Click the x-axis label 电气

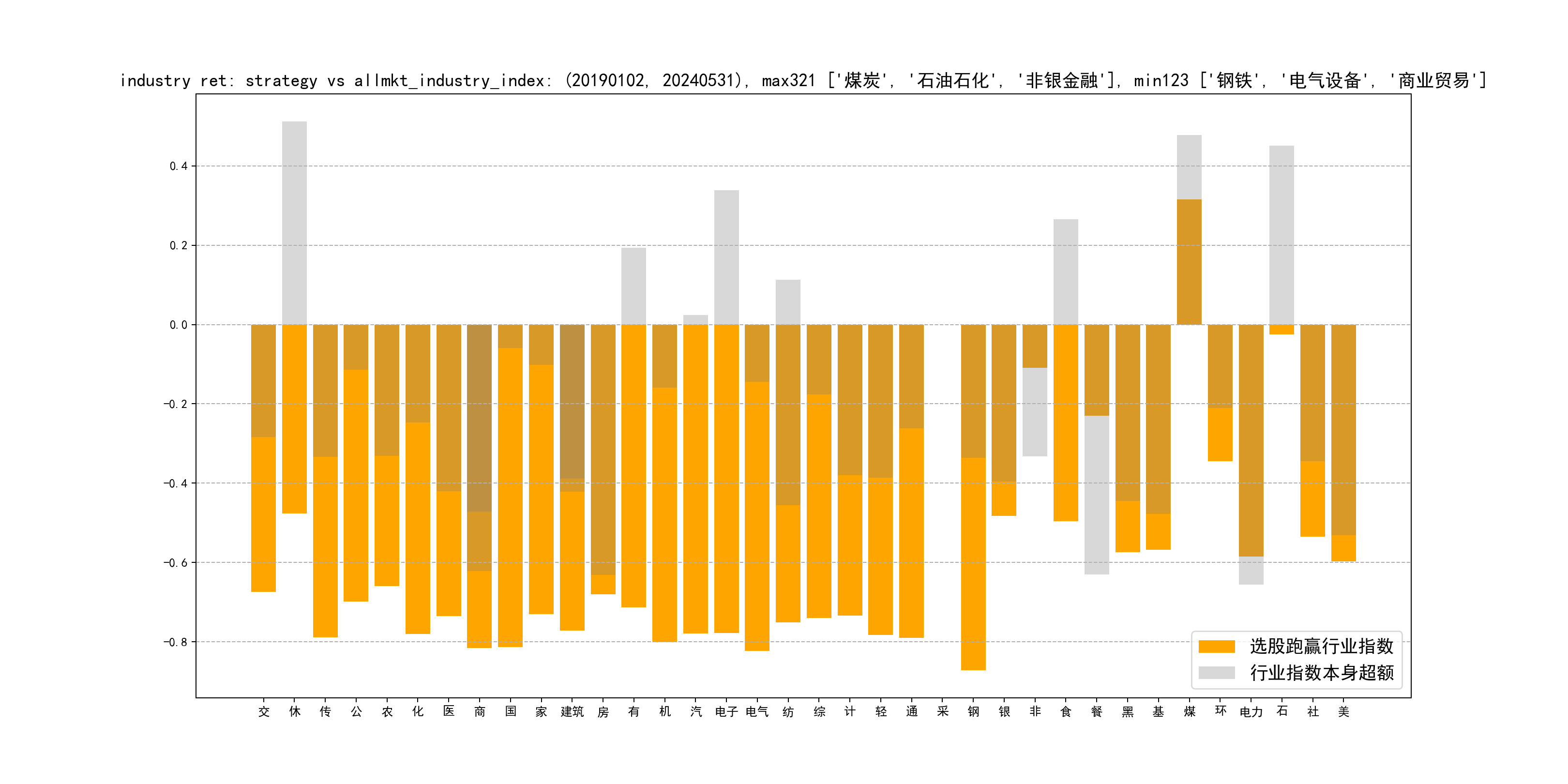[757, 711]
